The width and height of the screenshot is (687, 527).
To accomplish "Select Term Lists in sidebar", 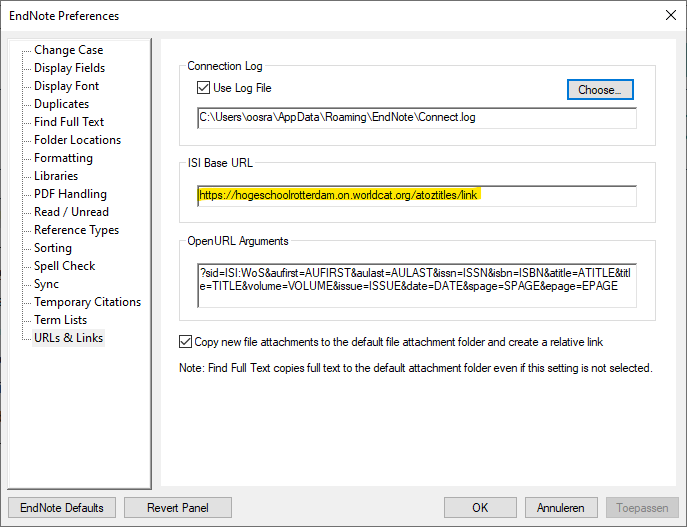I will click(x=60, y=320).
